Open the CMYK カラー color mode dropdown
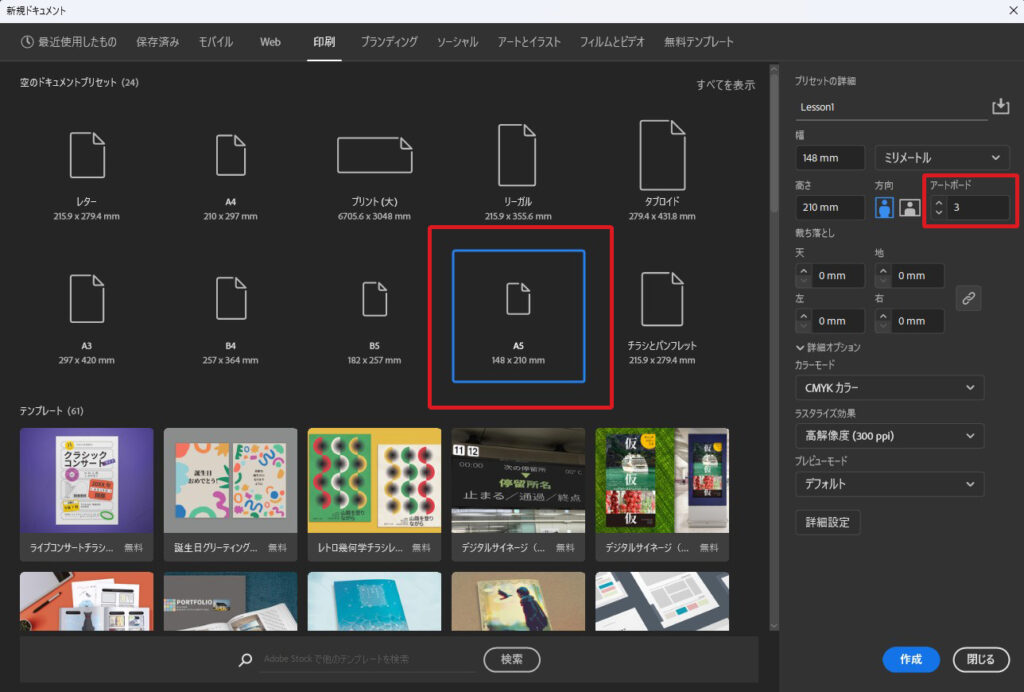 [889, 388]
